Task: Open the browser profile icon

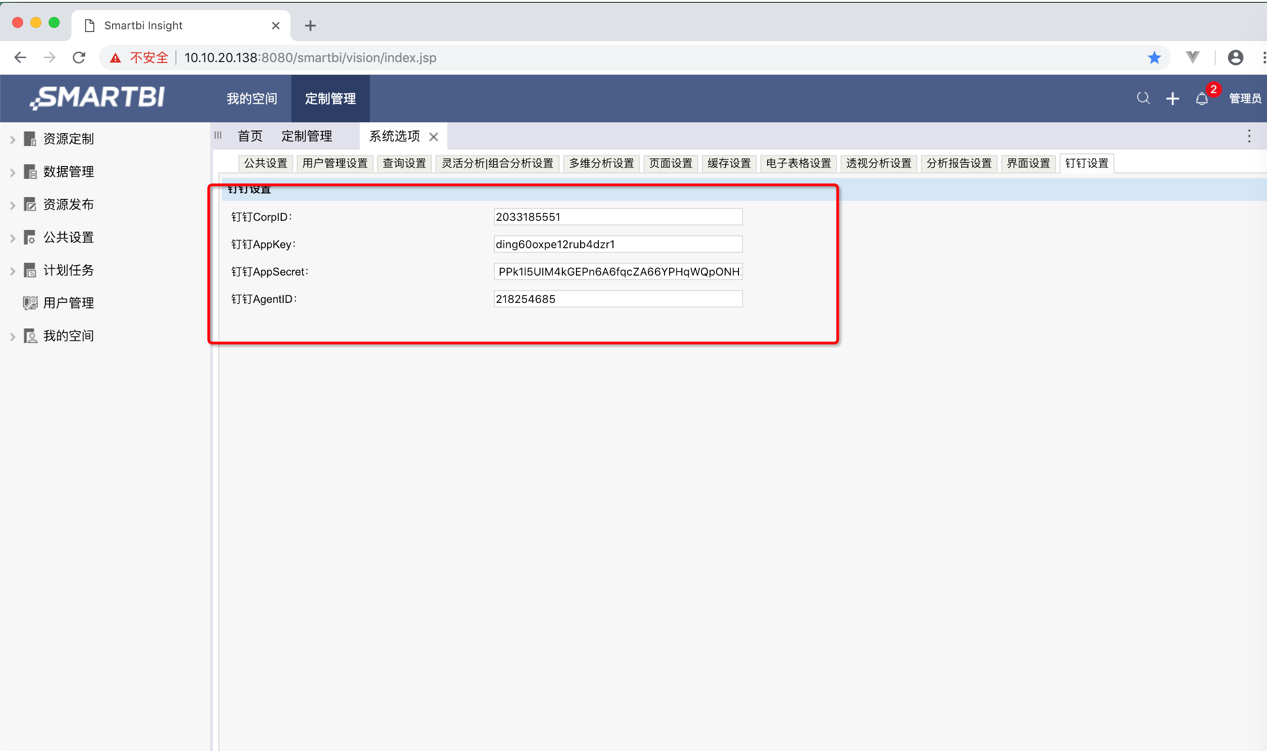Action: [1235, 58]
